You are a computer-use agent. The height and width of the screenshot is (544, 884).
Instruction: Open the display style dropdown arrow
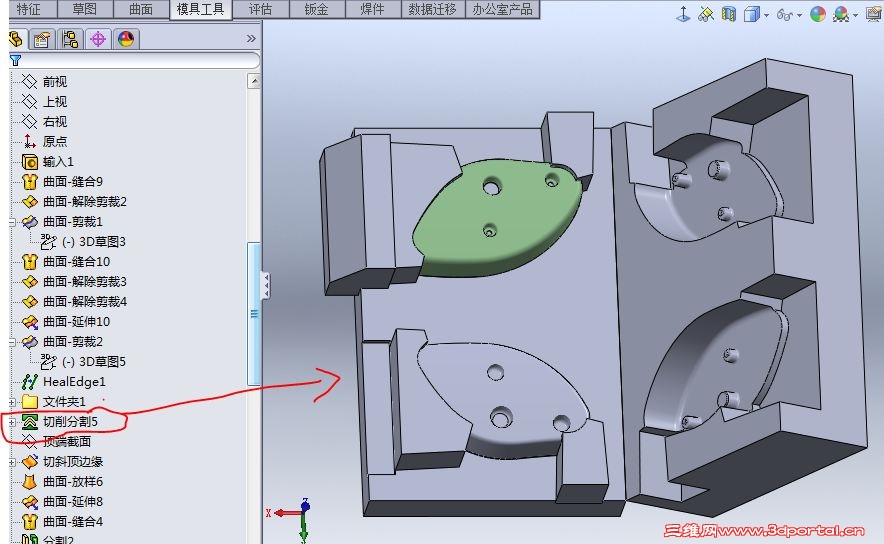coord(767,15)
